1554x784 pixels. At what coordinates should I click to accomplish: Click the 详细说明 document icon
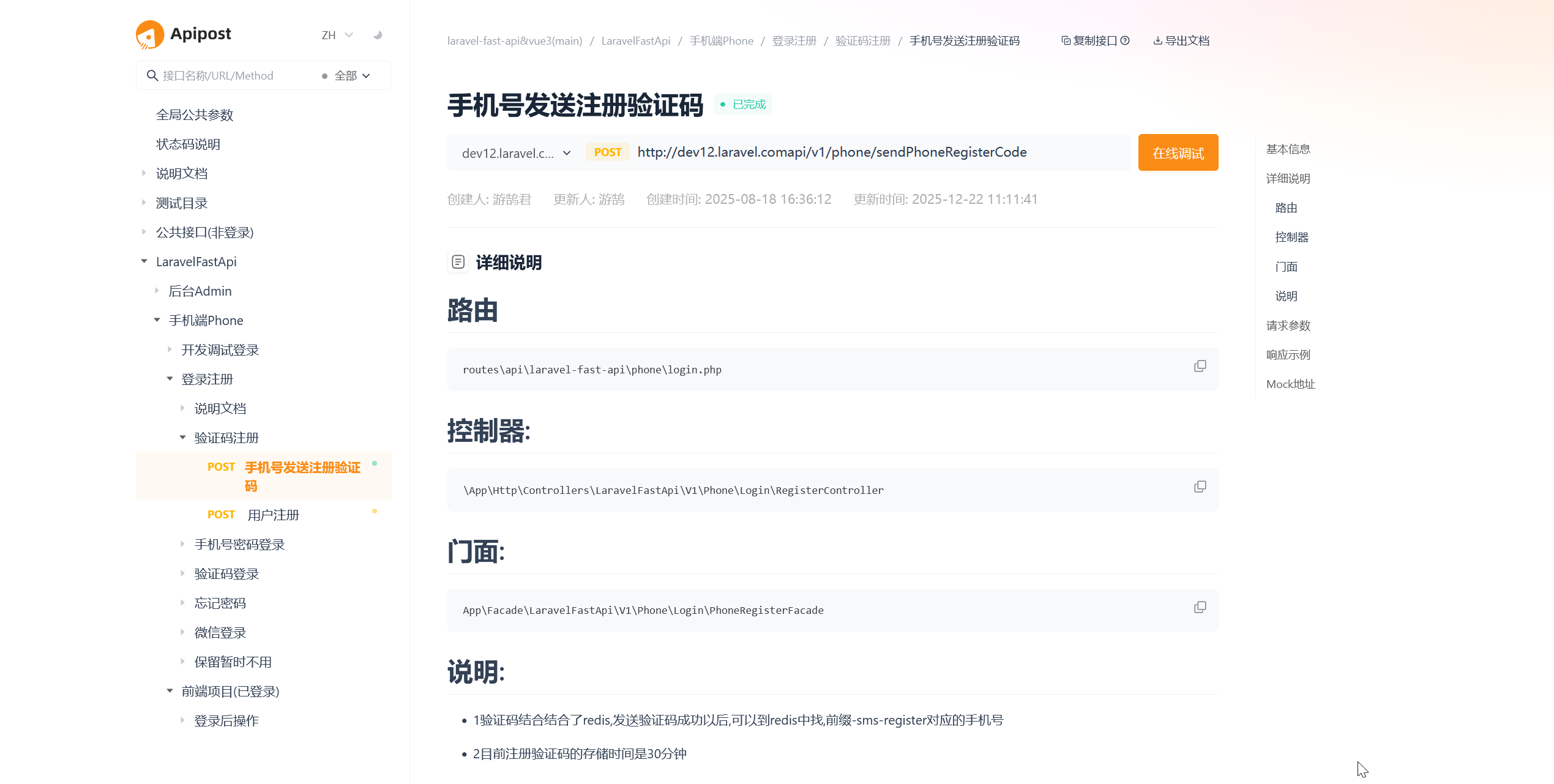pyautogui.click(x=458, y=262)
